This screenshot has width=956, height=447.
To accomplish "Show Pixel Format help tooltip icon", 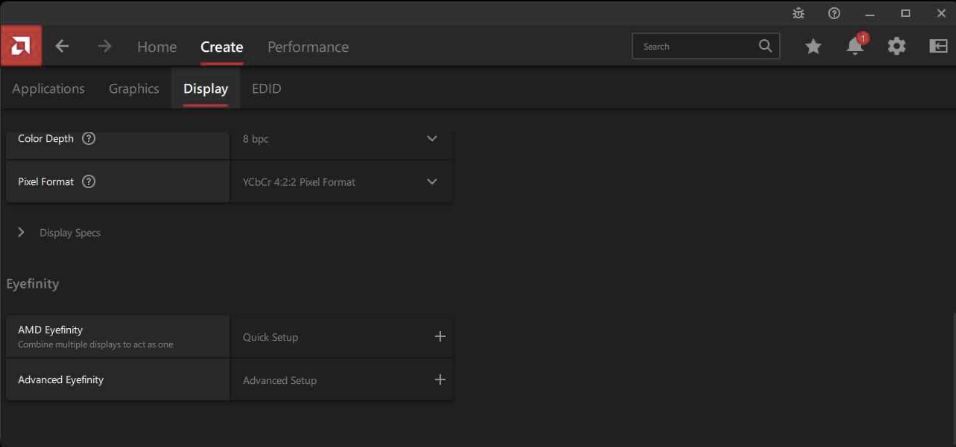I will tap(88, 182).
